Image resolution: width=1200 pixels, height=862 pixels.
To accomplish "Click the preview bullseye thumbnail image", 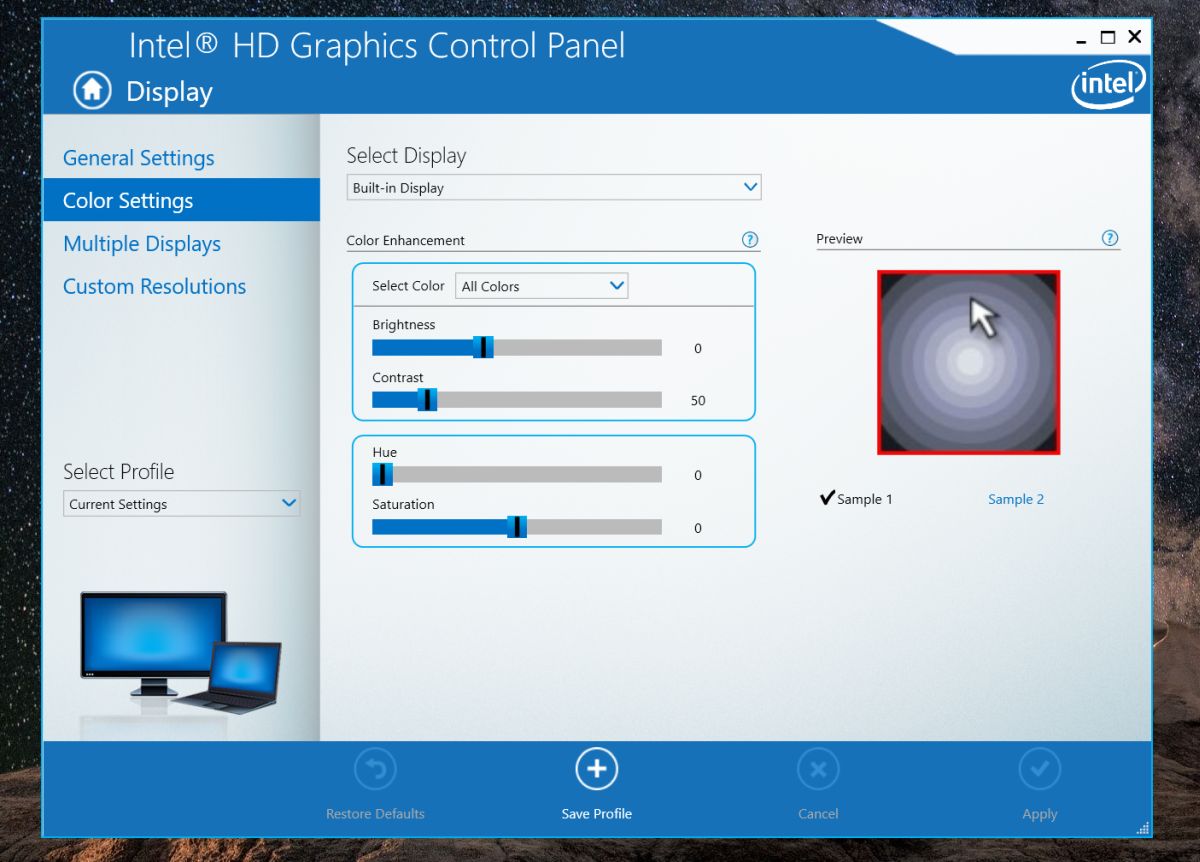I will click(967, 362).
